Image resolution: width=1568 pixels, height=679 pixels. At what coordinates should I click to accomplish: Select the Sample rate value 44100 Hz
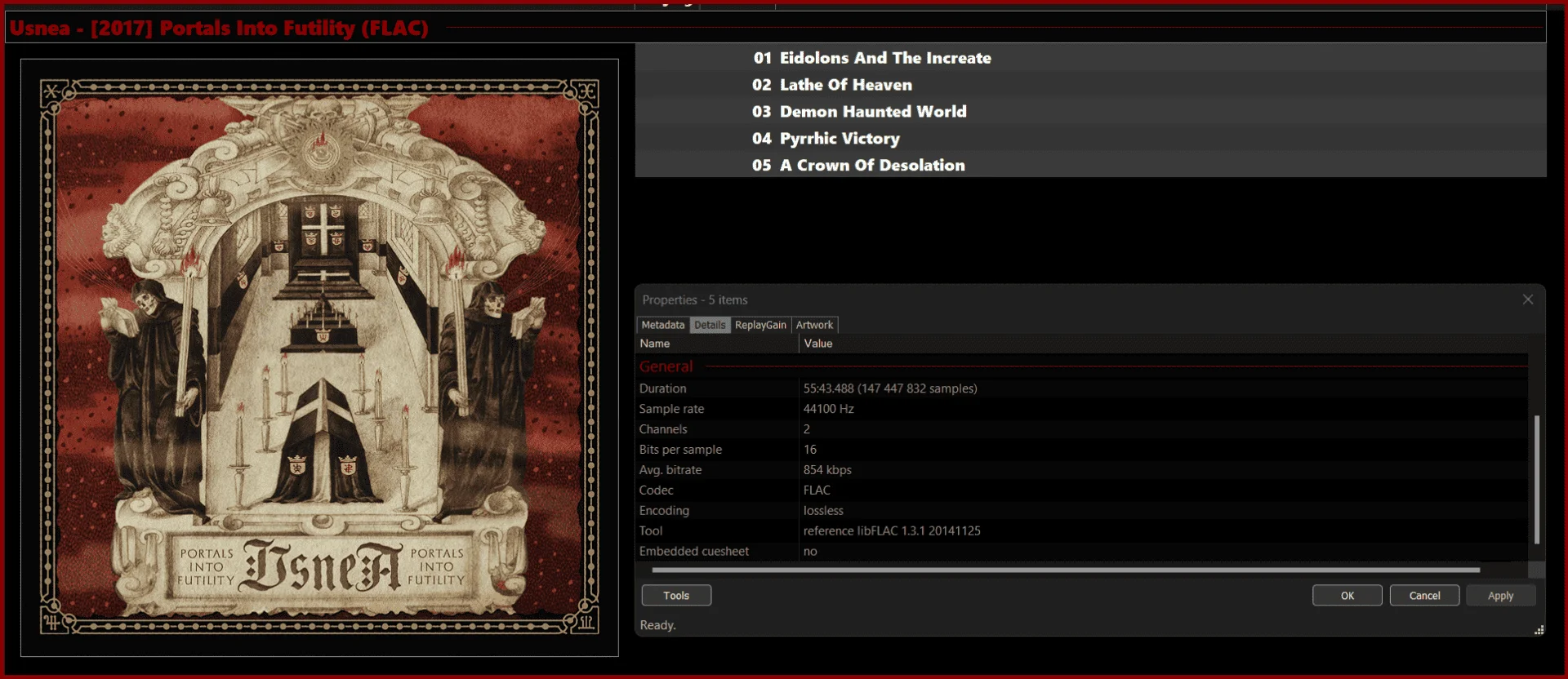tap(828, 409)
